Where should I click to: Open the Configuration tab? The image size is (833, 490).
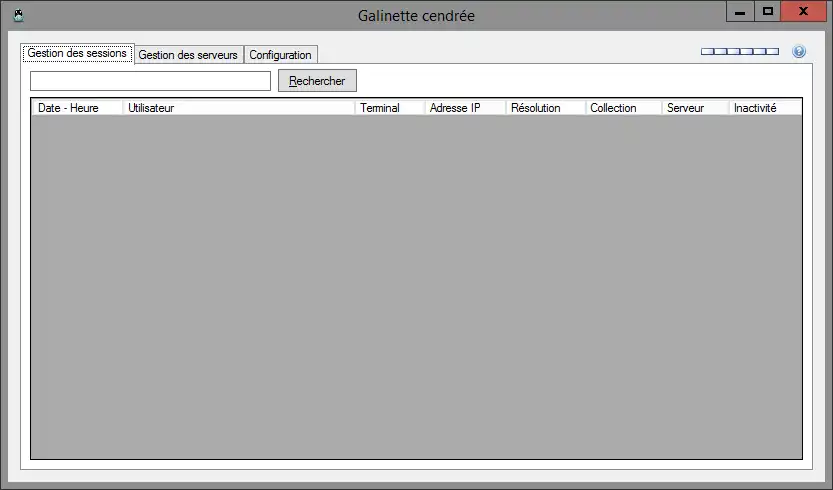[x=280, y=55]
